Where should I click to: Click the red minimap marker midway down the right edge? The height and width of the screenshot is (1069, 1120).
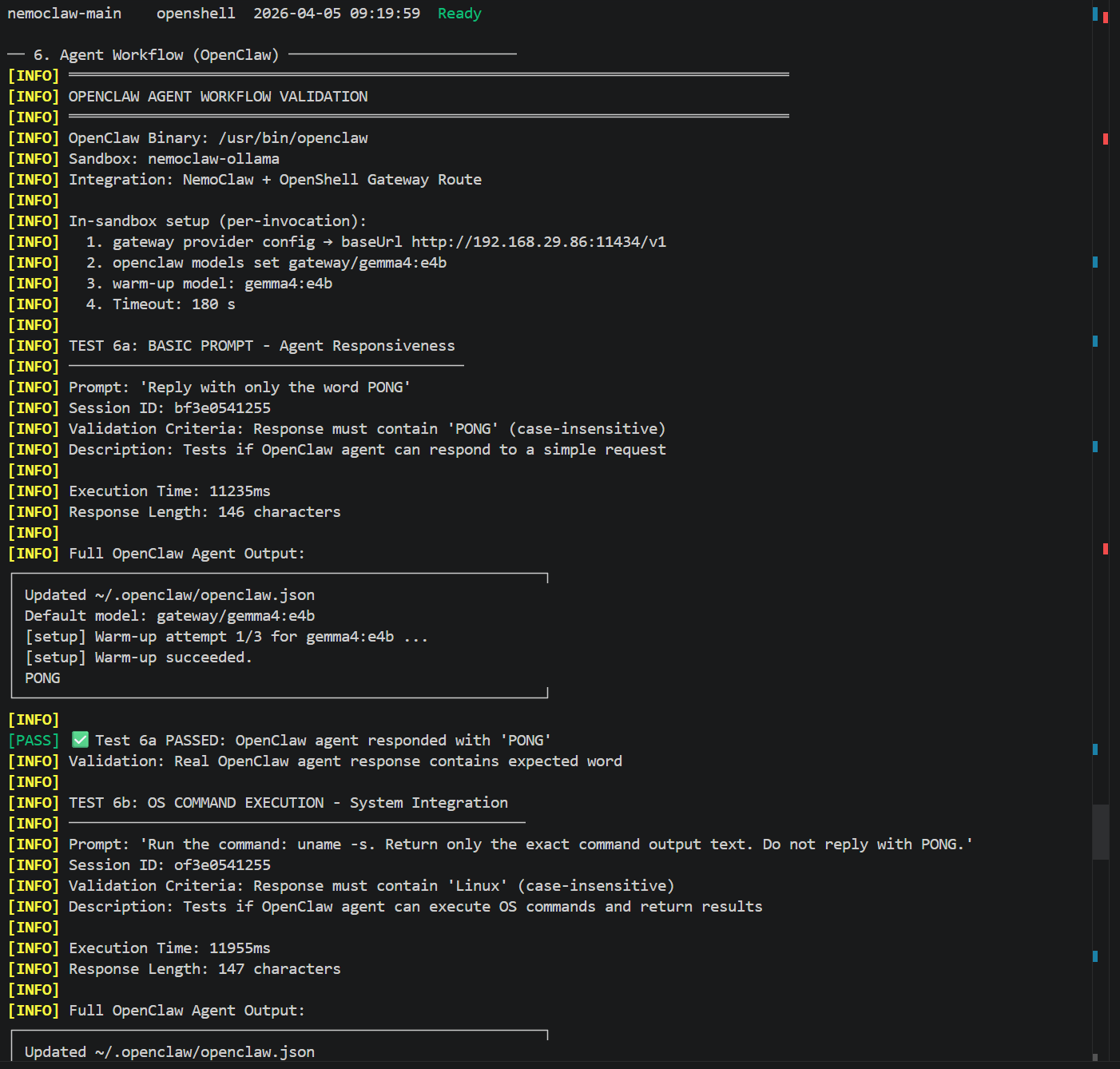[1106, 549]
